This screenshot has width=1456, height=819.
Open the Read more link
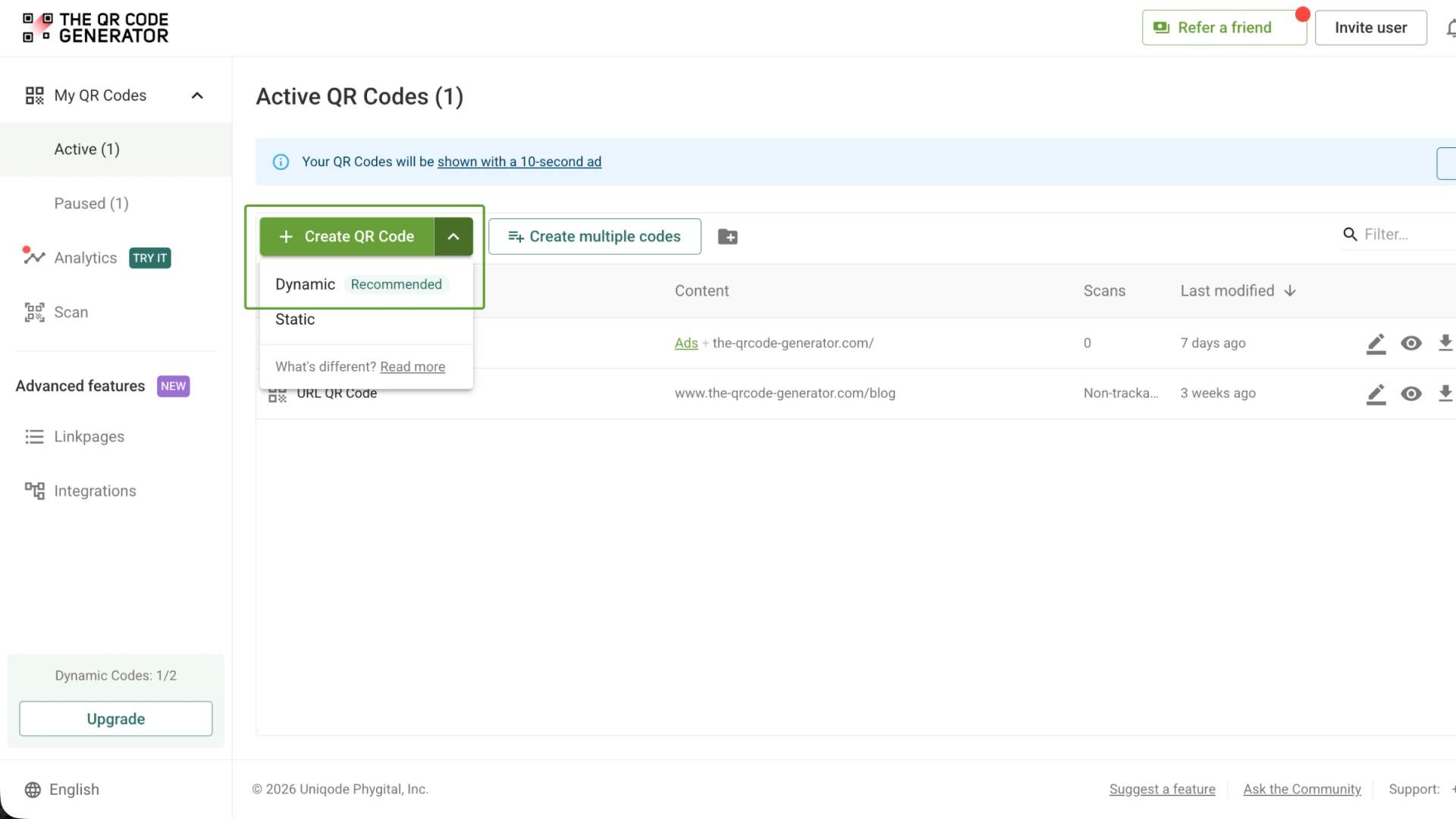pos(413,366)
